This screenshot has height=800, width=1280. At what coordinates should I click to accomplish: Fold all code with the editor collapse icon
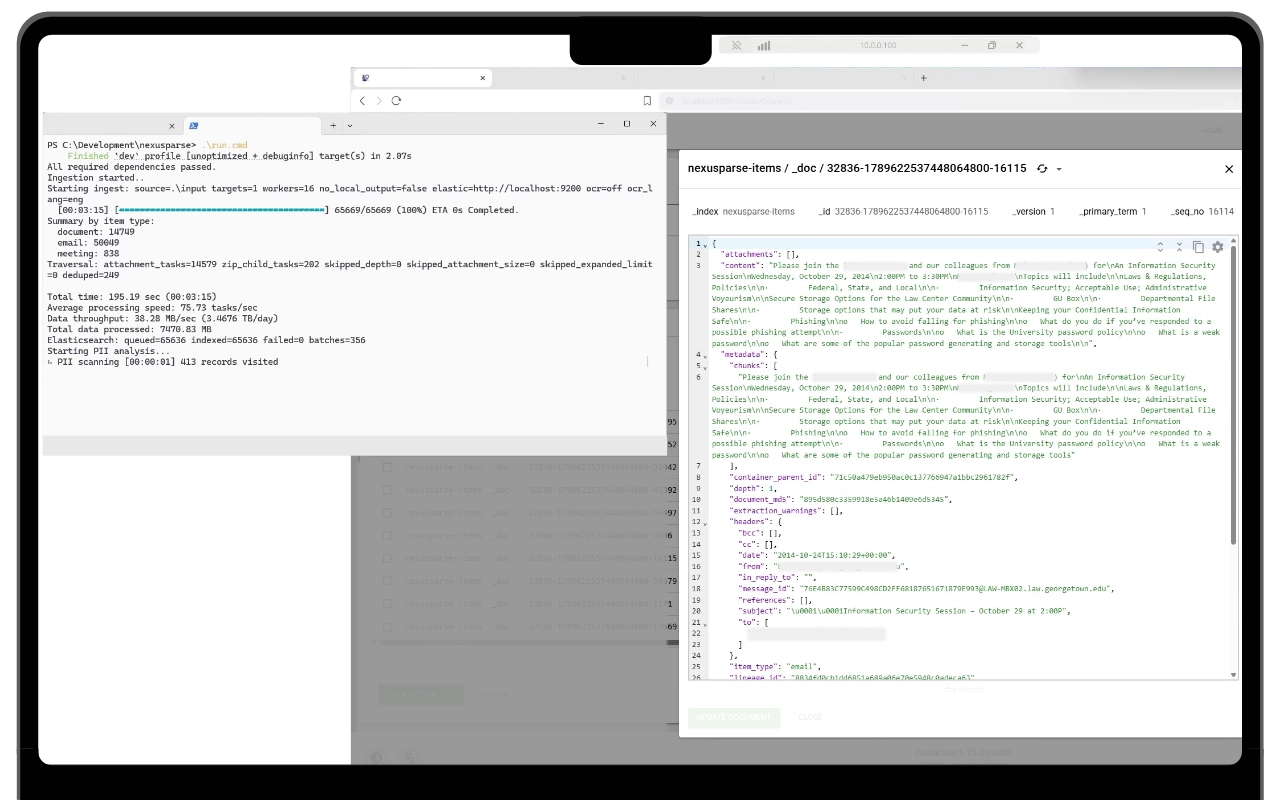coord(1179,246)
